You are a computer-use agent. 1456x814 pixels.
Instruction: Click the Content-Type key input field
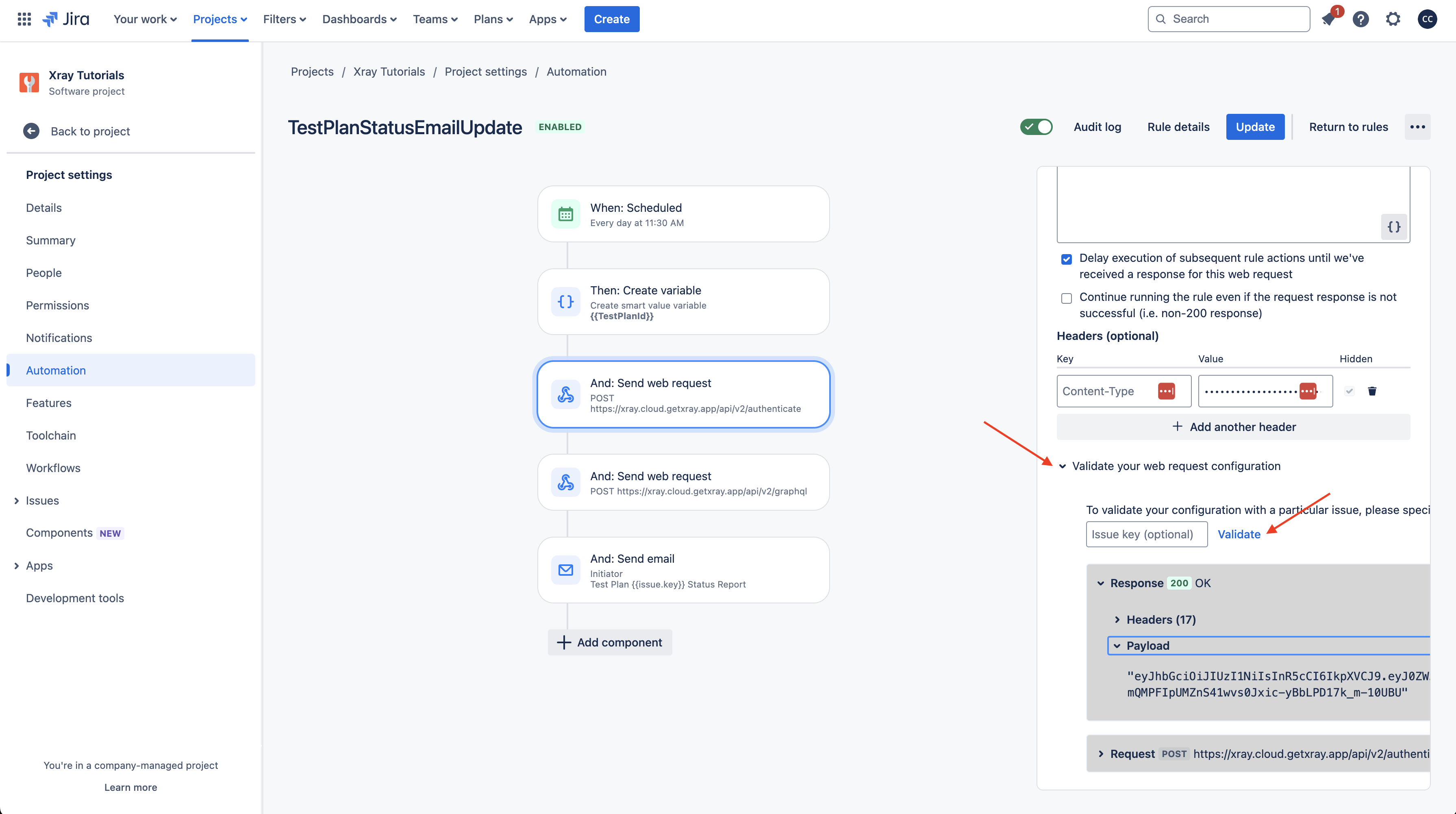pos(1124,391)
